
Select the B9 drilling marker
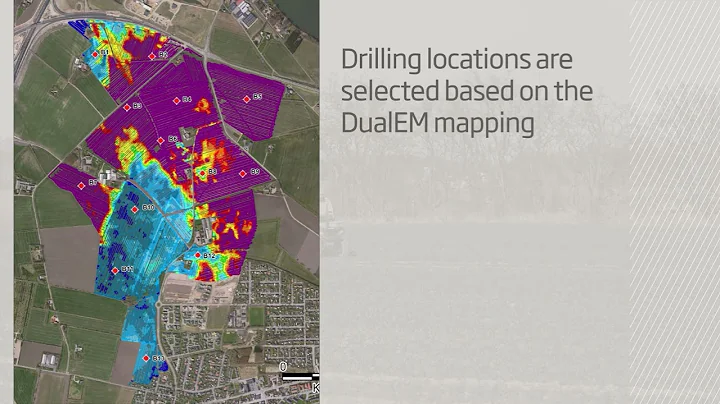coord(242,174)
